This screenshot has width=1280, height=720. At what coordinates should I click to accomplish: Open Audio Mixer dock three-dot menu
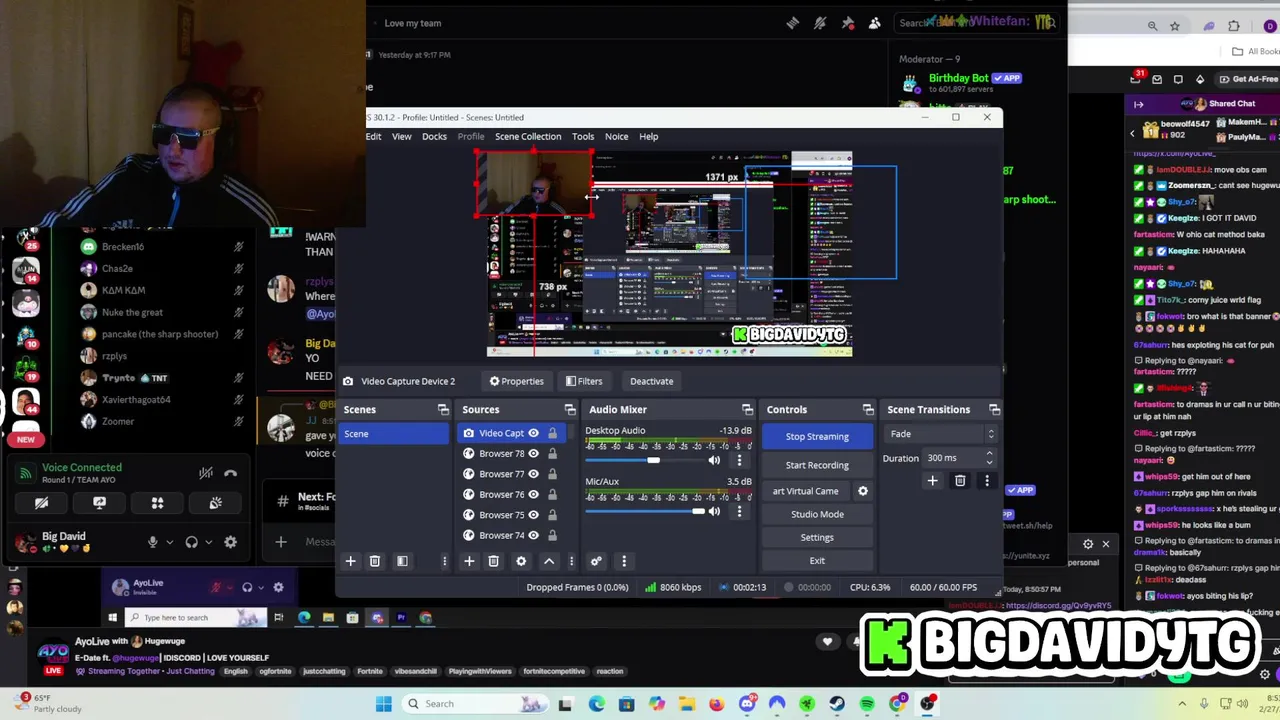[624, 561]
